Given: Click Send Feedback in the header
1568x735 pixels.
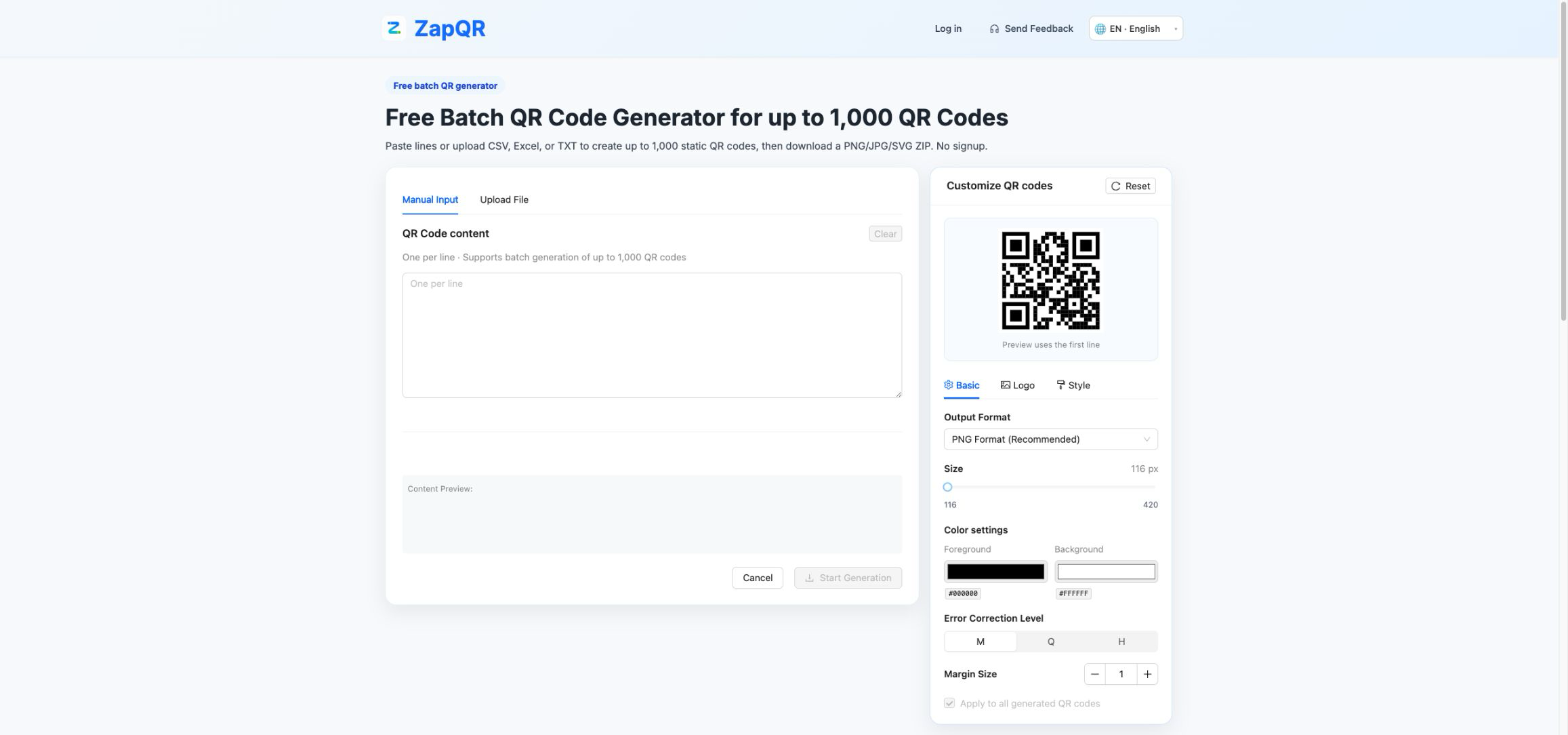Looking at the screenshot, I should coord(1031,28).
